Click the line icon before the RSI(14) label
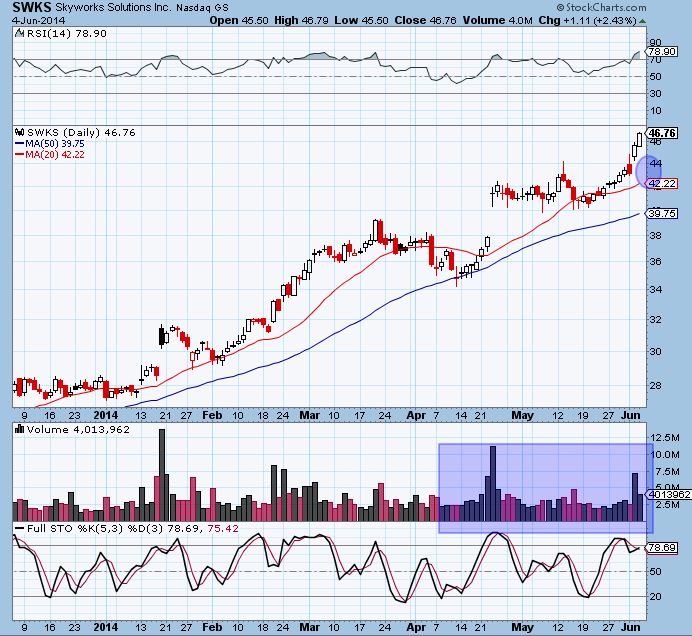692x636 pixels. coord(19,33)
